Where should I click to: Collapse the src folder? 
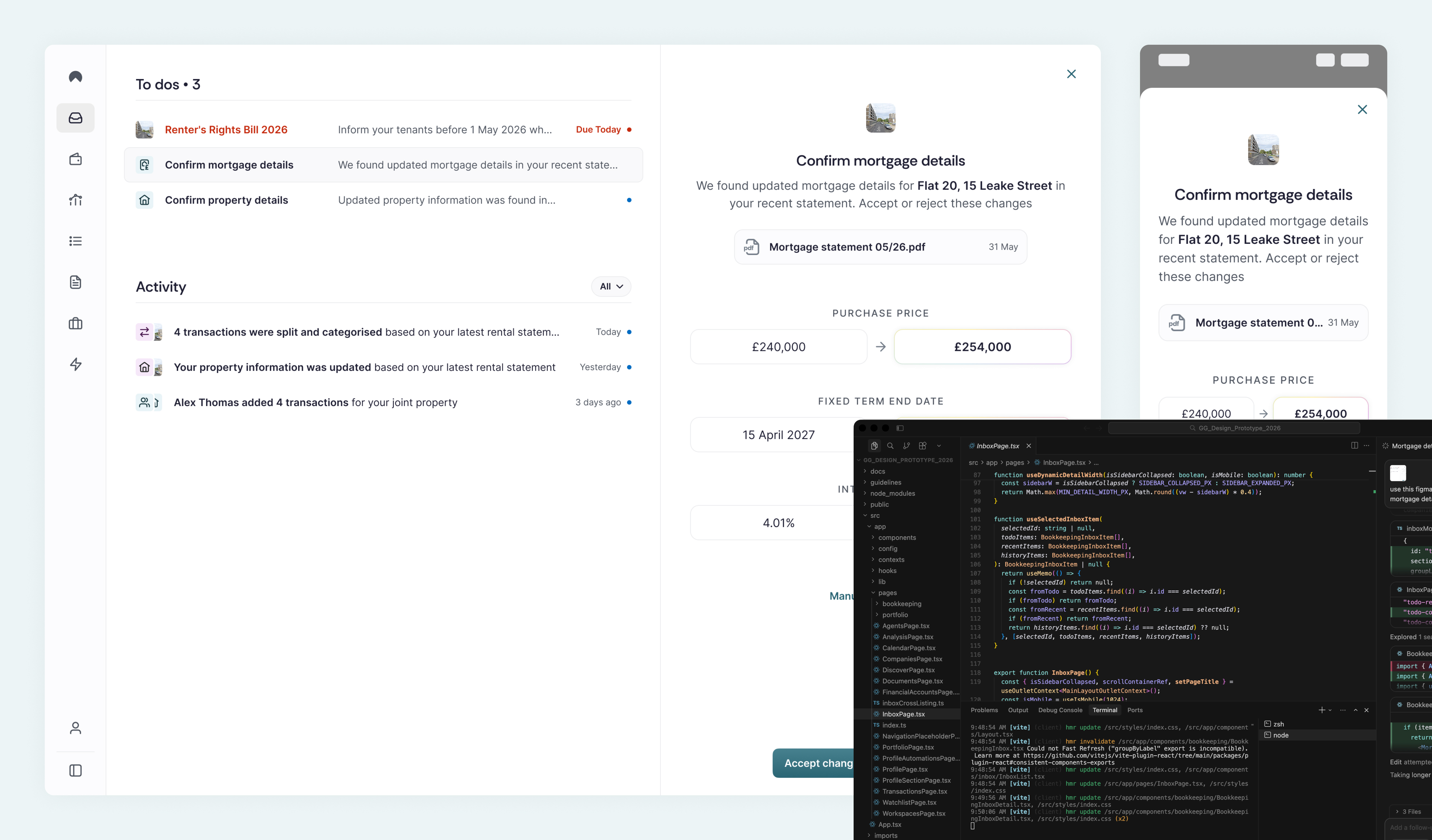[906, 516]
